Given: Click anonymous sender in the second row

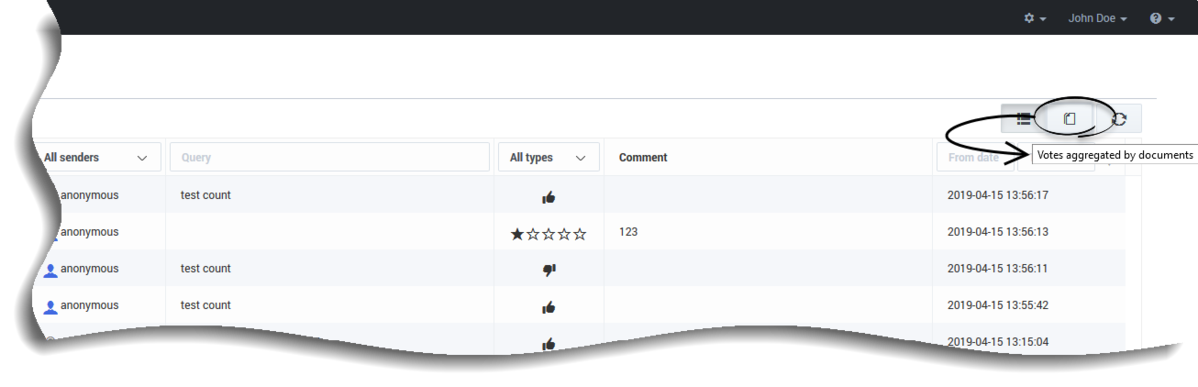Looking at the screenshot, I should click(89, 232).
